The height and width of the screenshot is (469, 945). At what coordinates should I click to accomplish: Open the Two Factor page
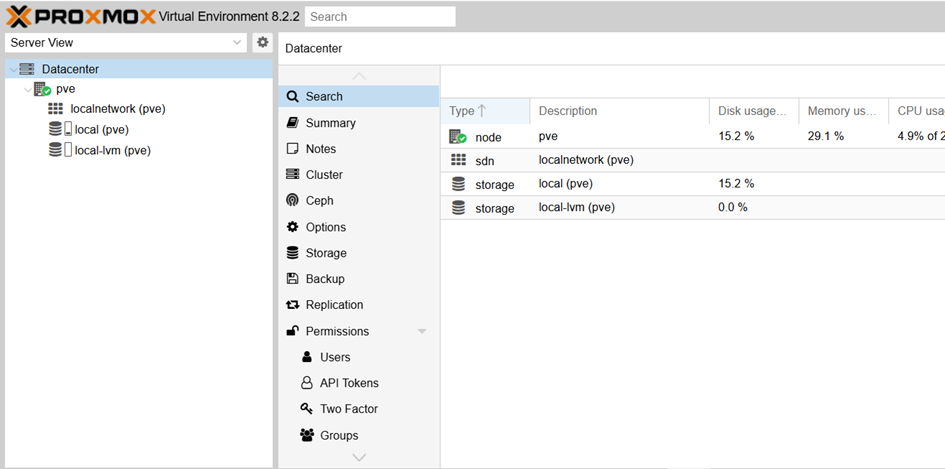(359, 409)
